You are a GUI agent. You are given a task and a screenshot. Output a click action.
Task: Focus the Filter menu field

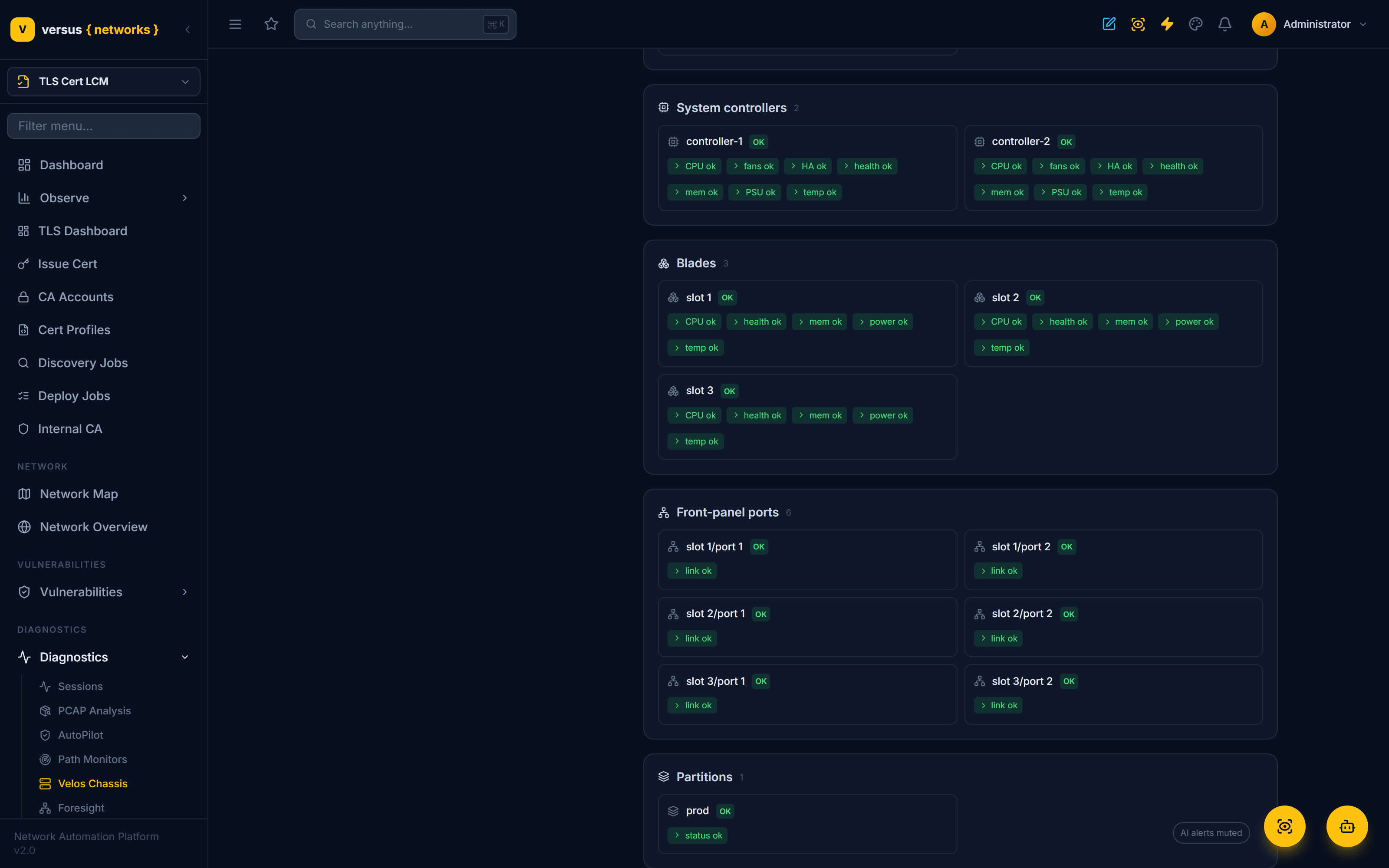coord(104,126)
